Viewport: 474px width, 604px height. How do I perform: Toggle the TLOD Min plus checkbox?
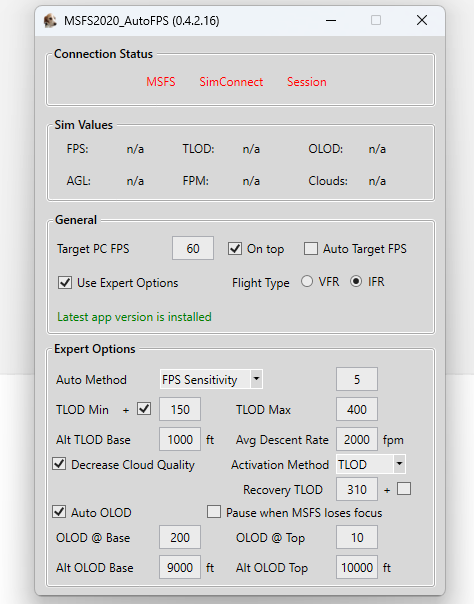tap(144, 409)
